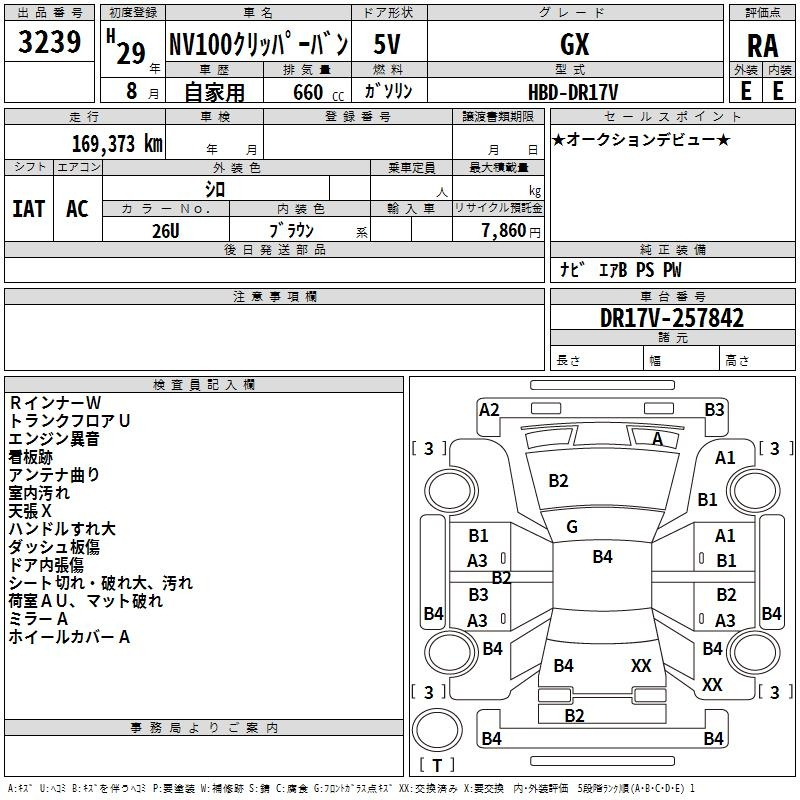The height and width of the screenshot is (800, 800).
Task: Click the B4 mark in the roof center
Action: click(x=602, y=557)
